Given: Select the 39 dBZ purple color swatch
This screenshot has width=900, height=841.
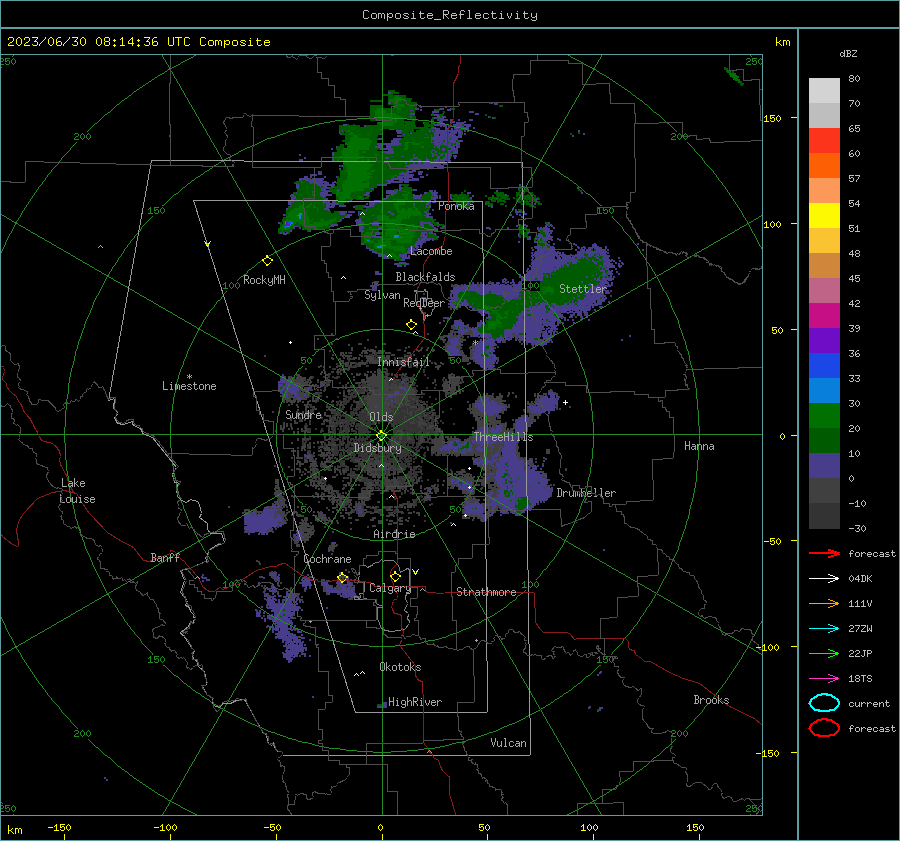Looking at the screenshot, I should [824, 340].
